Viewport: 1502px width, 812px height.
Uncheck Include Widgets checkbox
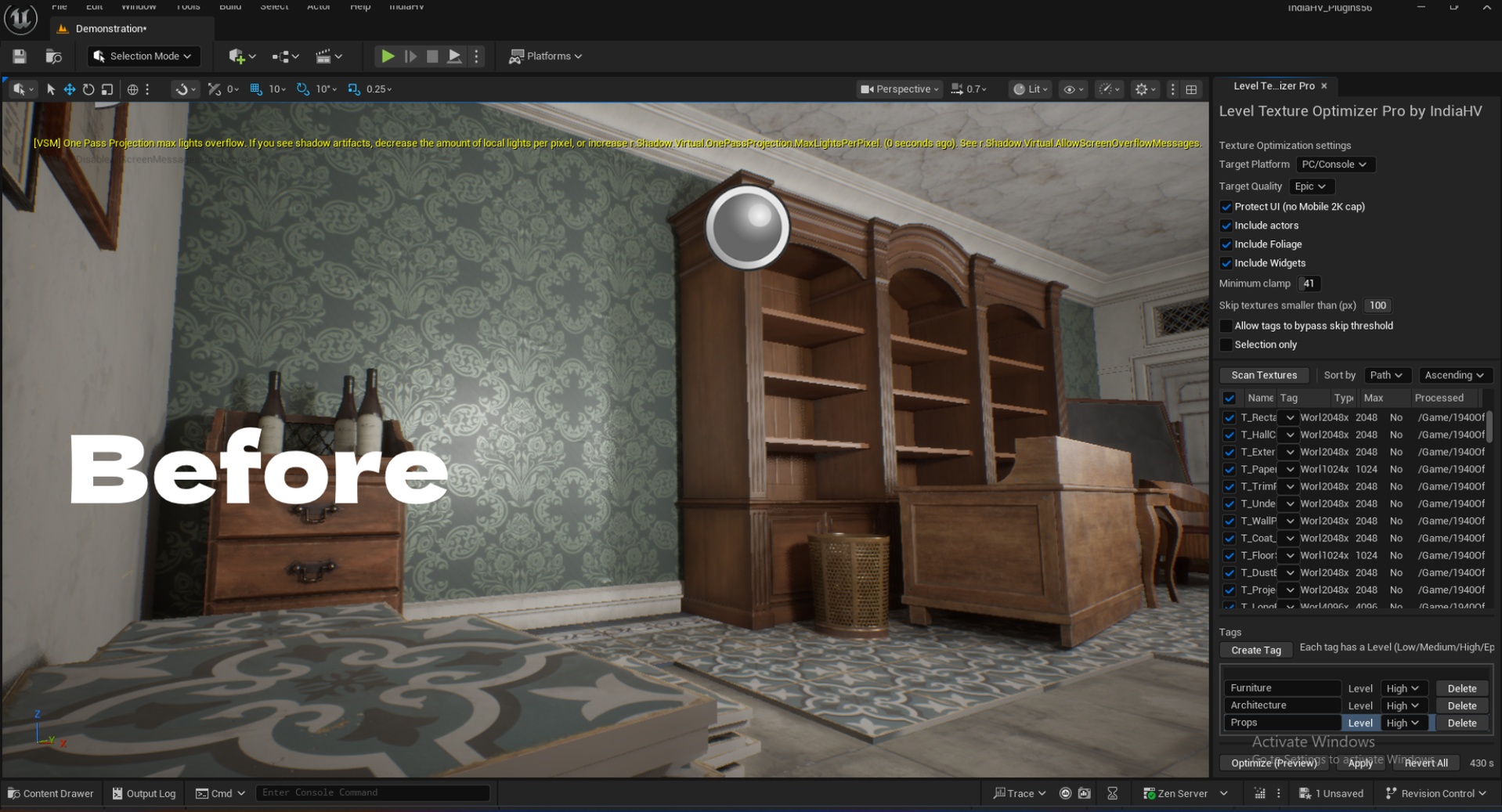pos(1226,263)
